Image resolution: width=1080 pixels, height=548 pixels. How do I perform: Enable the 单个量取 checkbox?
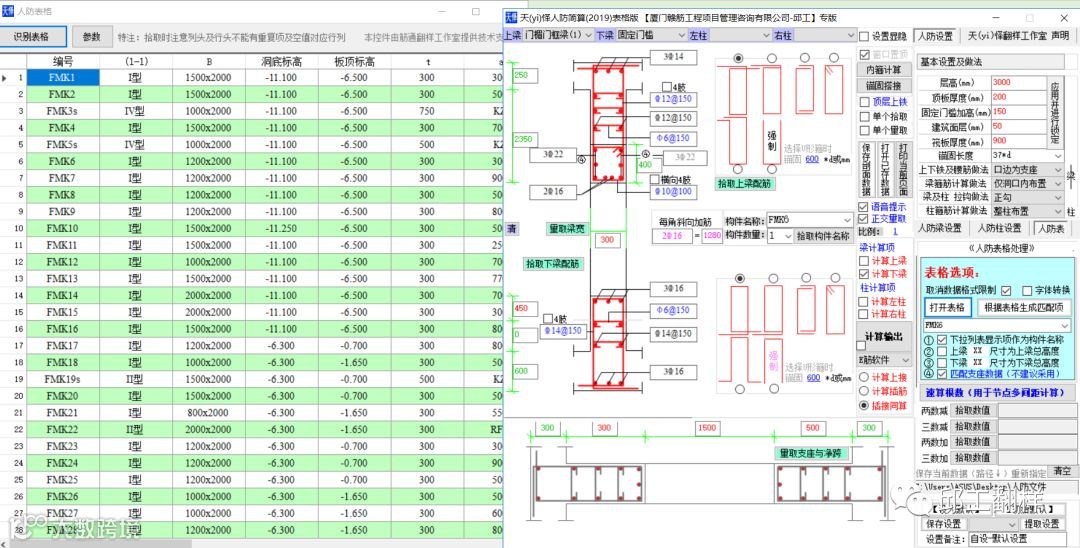click(x=864, y=129)
